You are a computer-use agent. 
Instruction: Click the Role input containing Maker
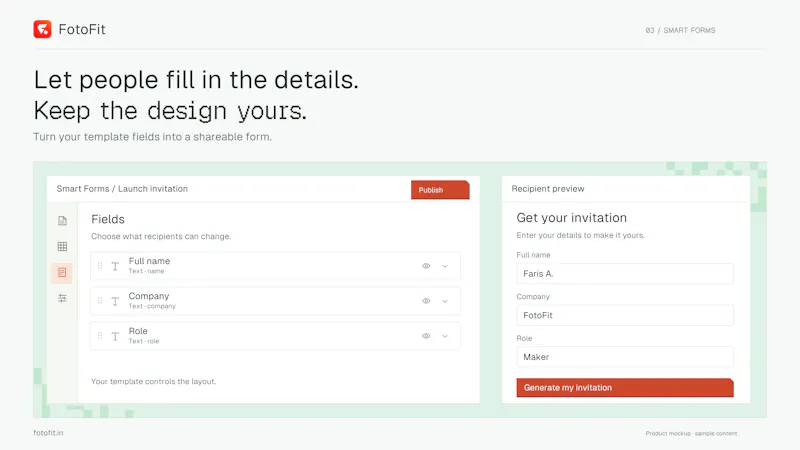[x=625, y=357]
